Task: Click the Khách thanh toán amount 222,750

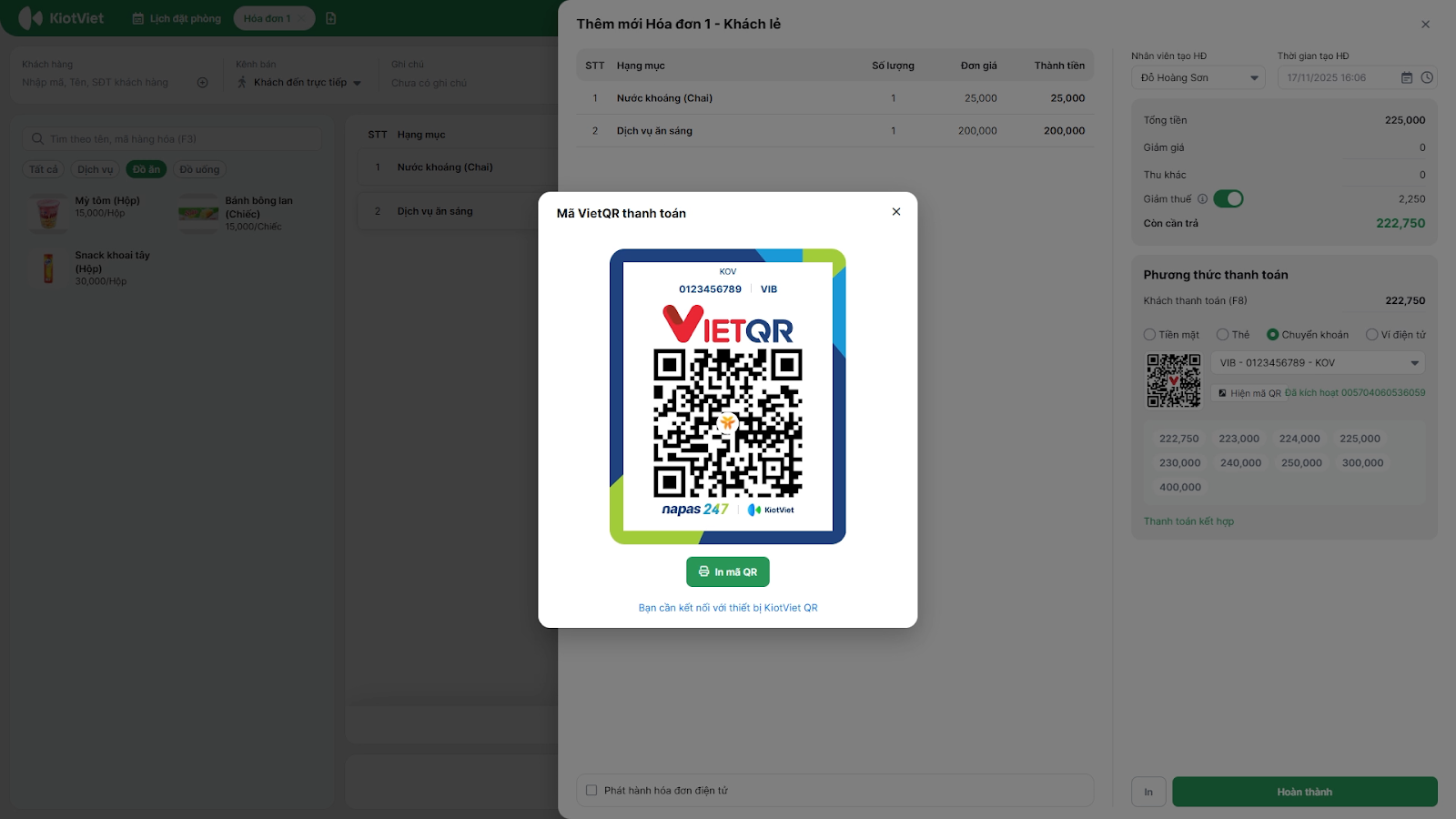Action: pyautogui.click(x=1405, y=301)
